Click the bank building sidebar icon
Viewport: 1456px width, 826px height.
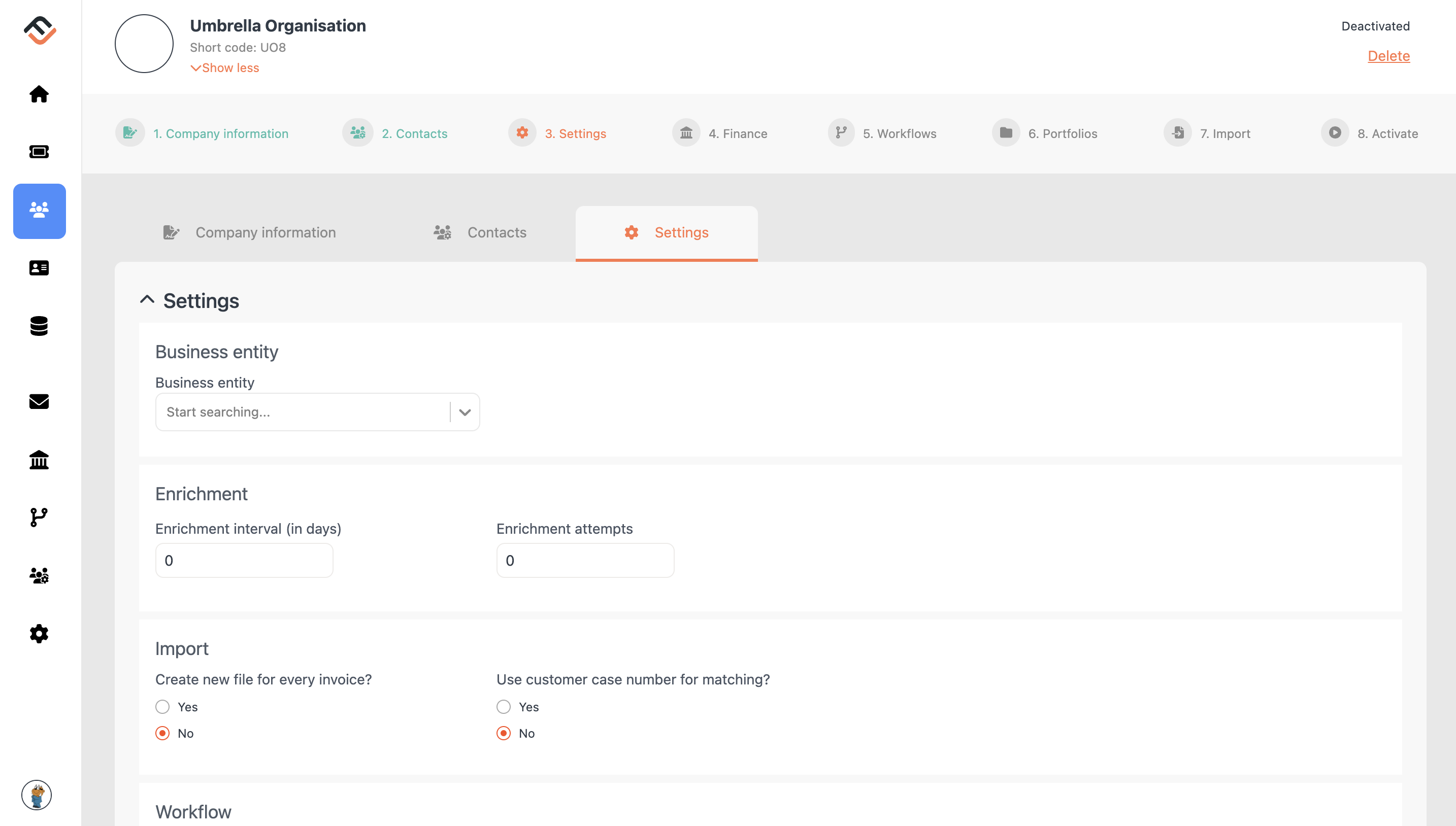pyautogui.click(x=39, y=460)
